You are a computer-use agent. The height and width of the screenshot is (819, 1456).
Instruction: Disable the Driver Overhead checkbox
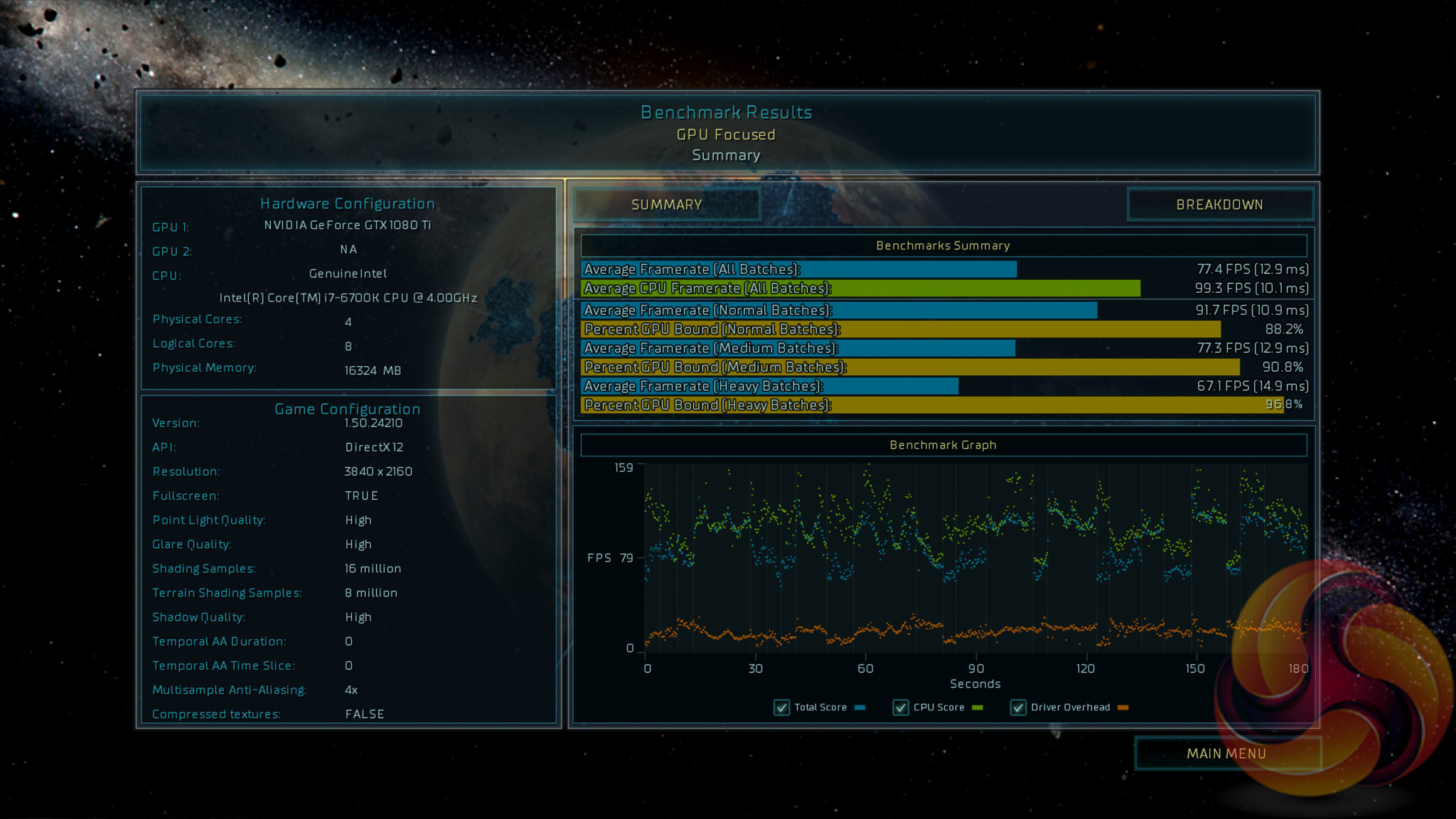tap(1018, 707)
